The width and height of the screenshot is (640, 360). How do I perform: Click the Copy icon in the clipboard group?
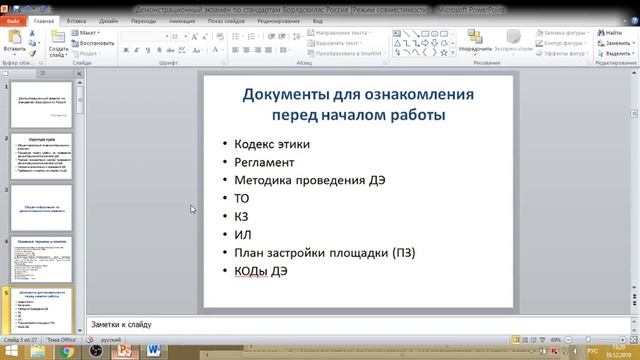pos(32,43)
